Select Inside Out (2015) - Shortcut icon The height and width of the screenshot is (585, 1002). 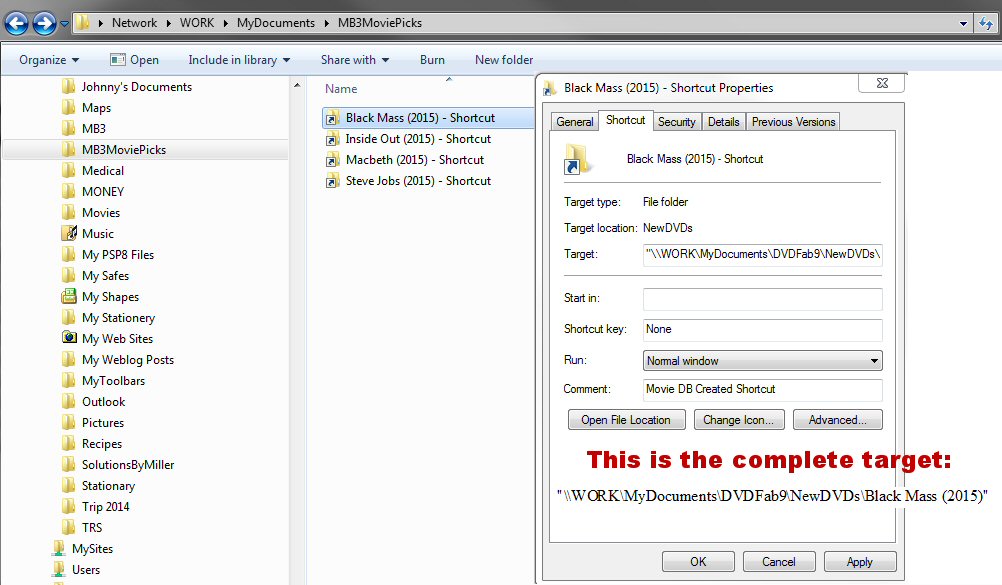click(x=332, y=139)
